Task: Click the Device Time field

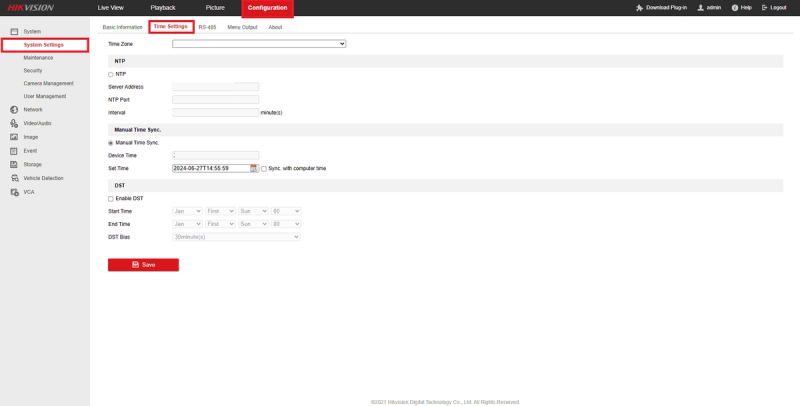Action: (x=215, y=156)
